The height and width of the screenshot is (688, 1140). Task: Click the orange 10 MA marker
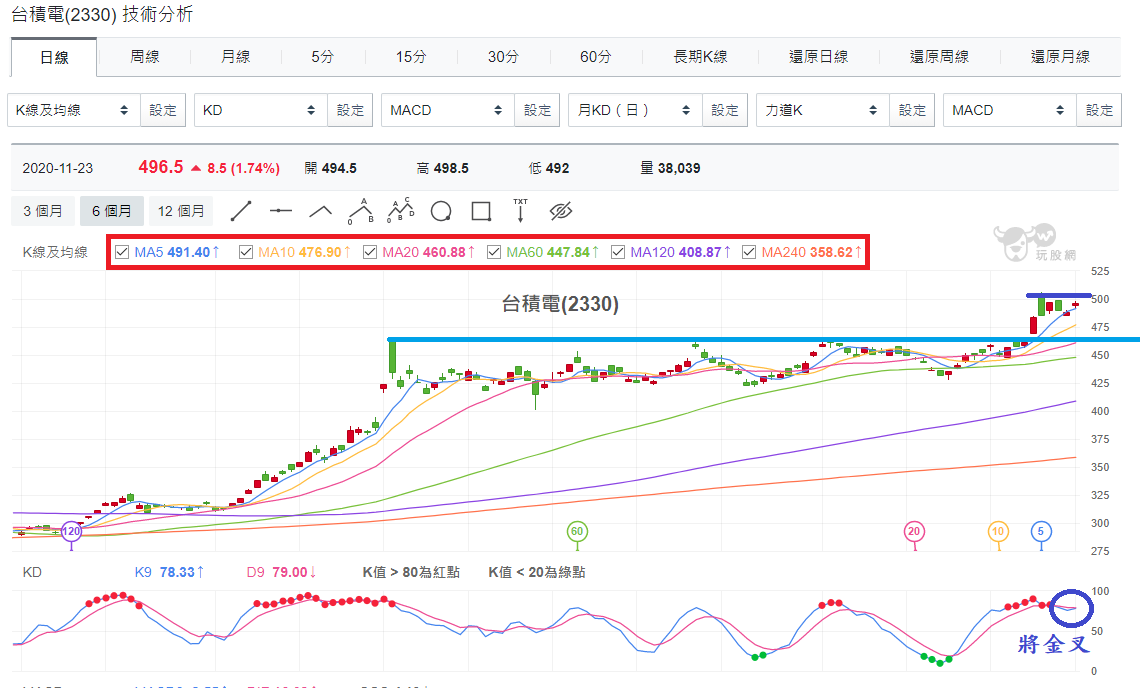point(998,532)
